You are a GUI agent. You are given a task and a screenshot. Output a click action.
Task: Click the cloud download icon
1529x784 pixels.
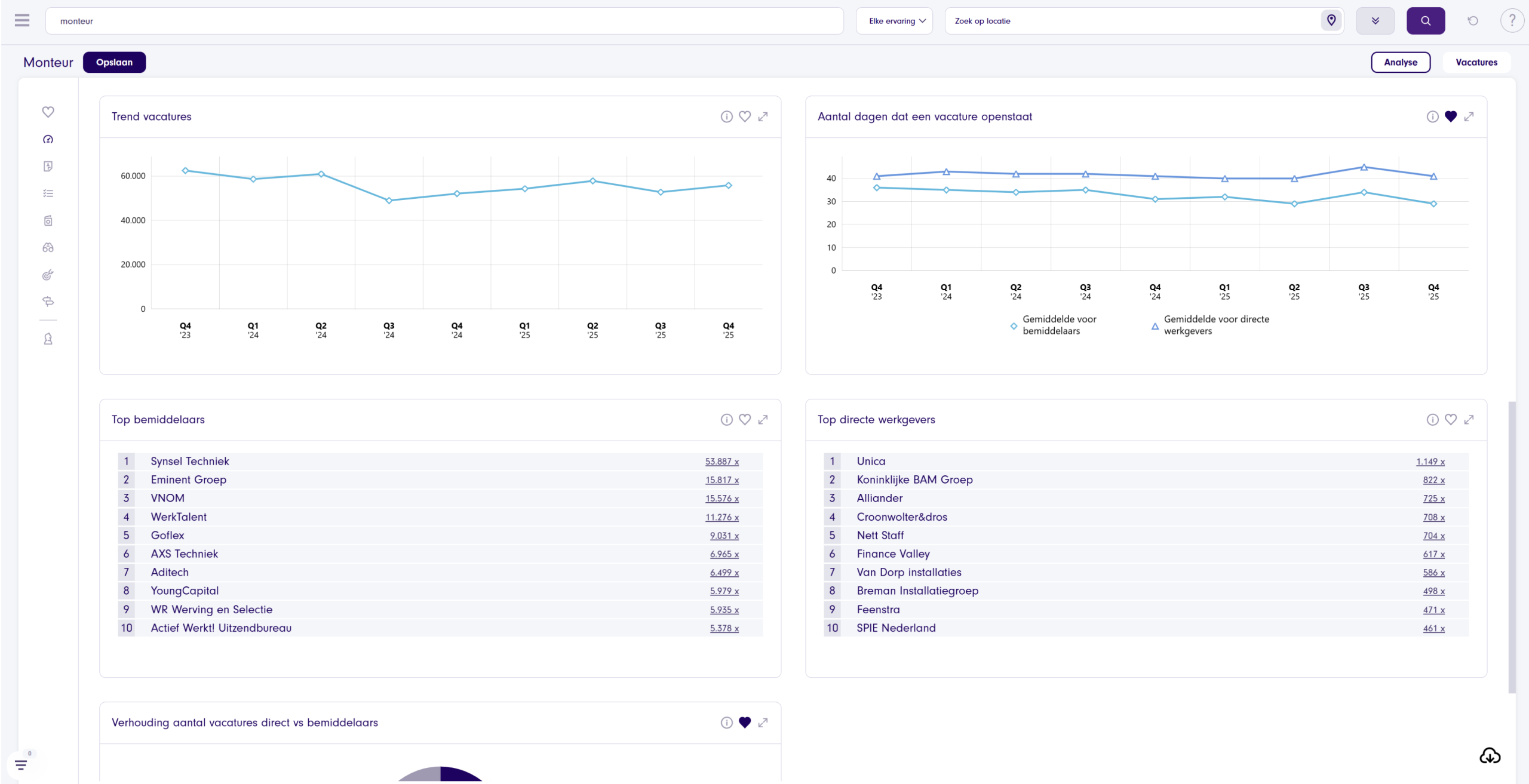1490,755
